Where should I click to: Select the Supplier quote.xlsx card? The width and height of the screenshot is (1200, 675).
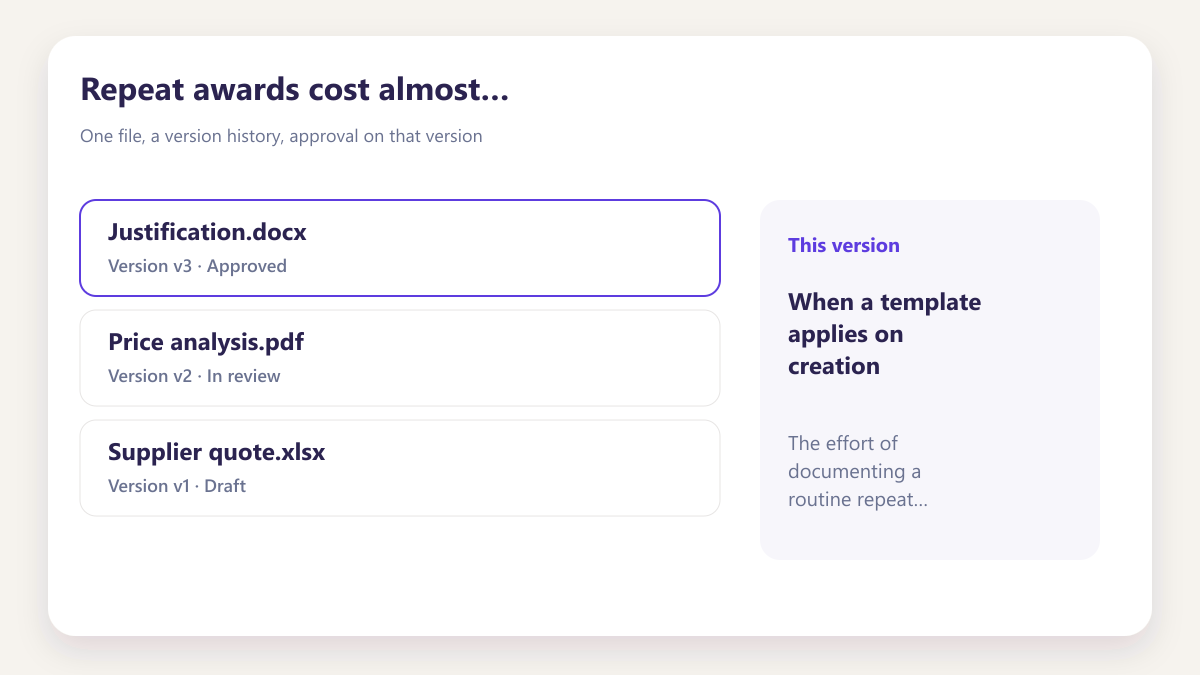point(400,468)
